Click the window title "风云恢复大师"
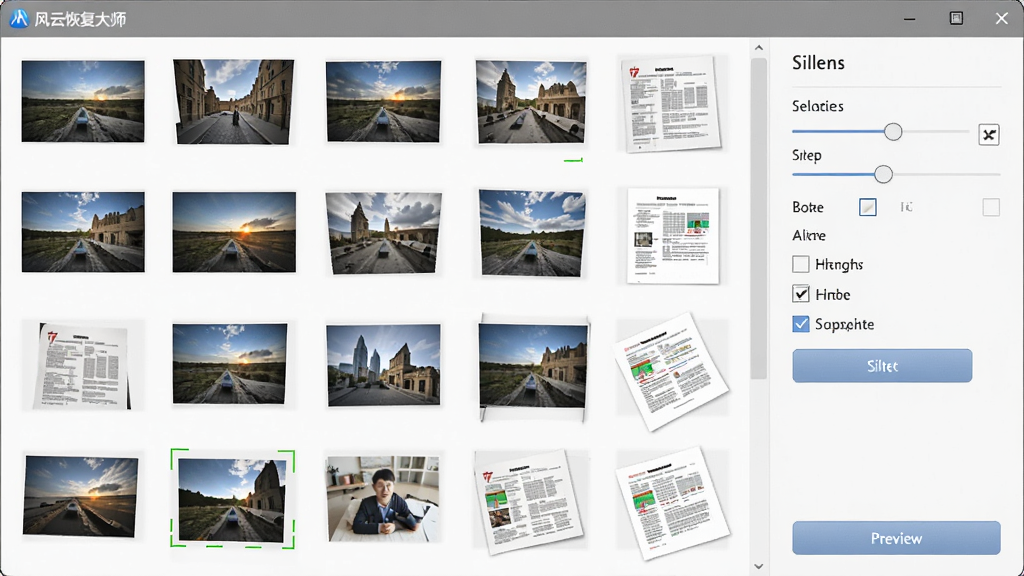This screenshot has height=576, width=1024. pos(80,19)
